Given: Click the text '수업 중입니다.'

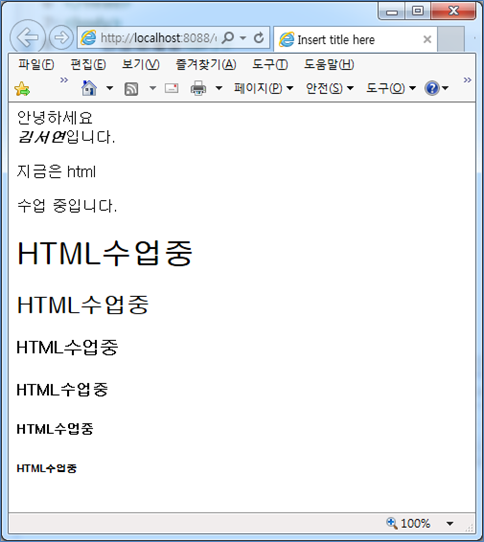Looking at the screenshot, I should coord(67,206).
